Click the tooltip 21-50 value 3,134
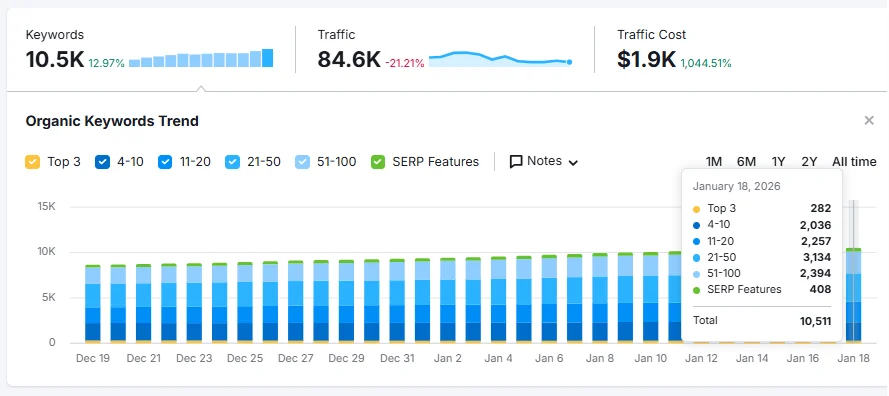The width and height of the screenshot is (889, 396). 816,257
